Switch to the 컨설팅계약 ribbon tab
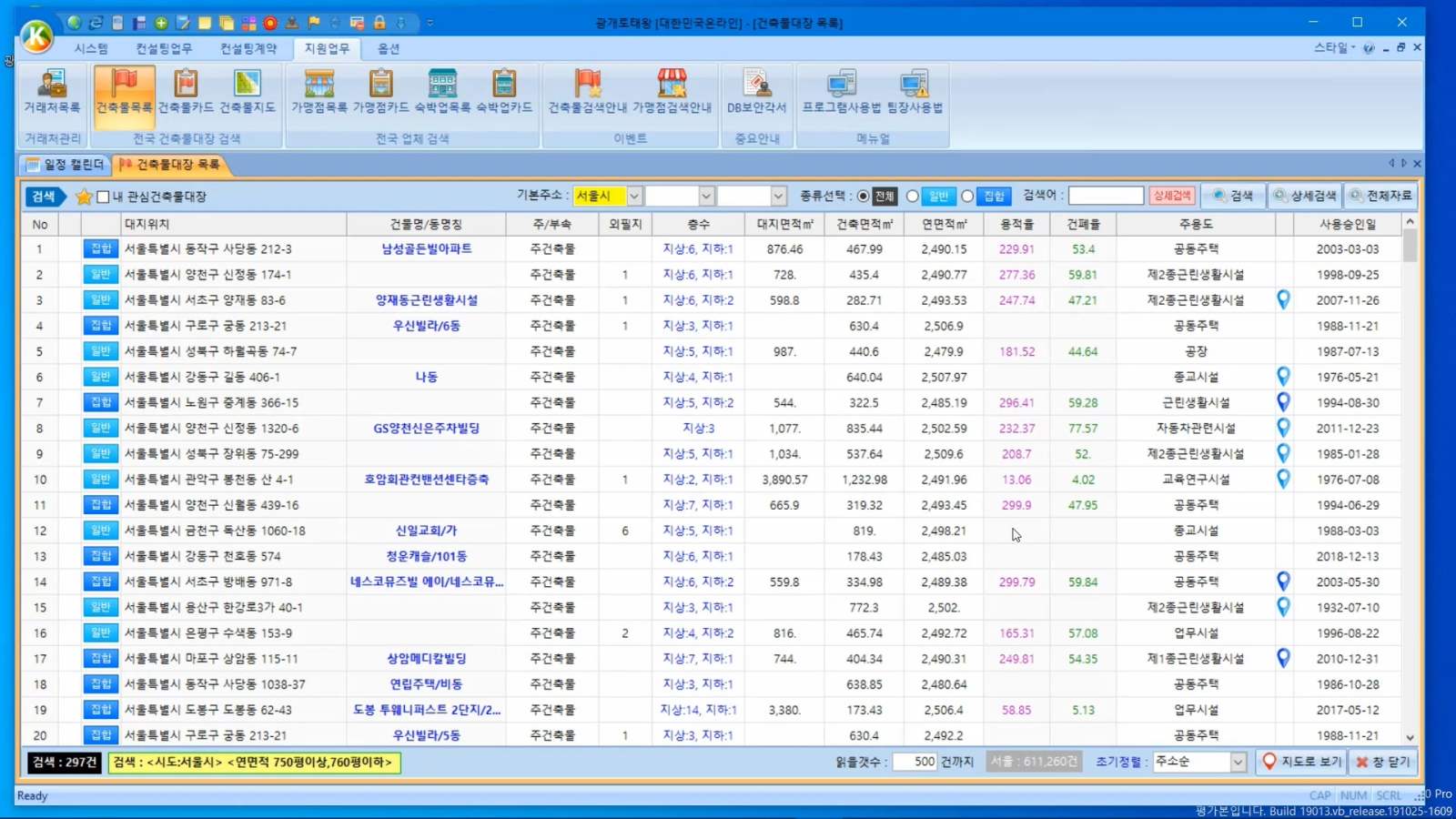 tap(248, 48)
